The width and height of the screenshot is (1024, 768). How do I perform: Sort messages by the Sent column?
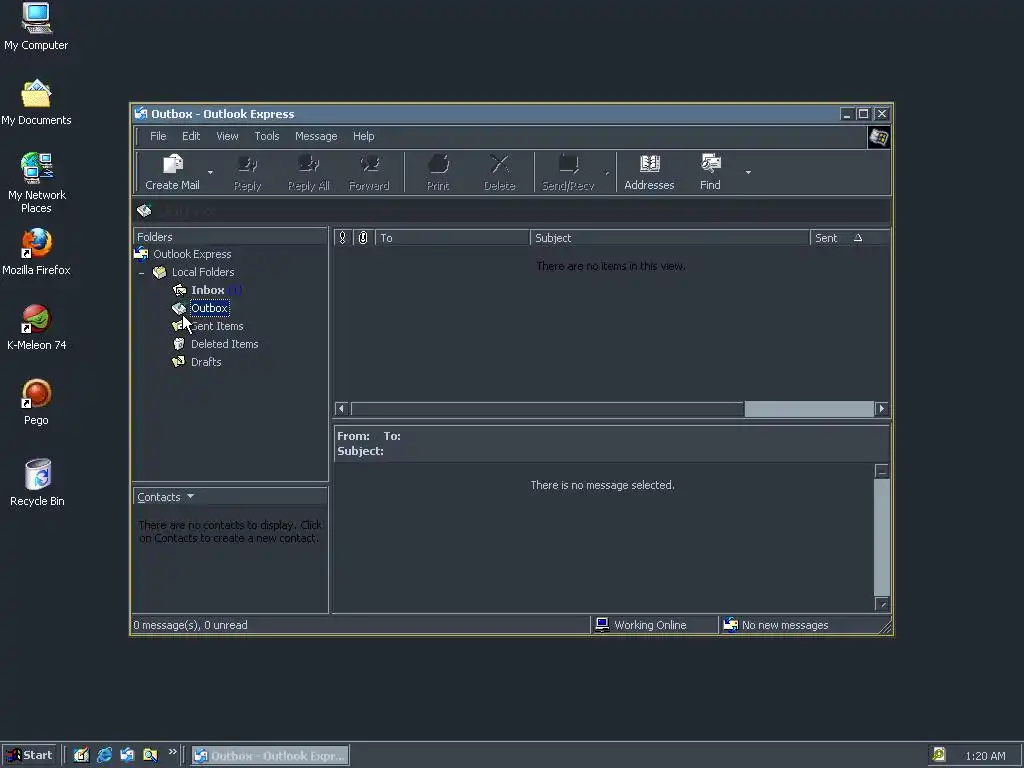click(850, 238)
